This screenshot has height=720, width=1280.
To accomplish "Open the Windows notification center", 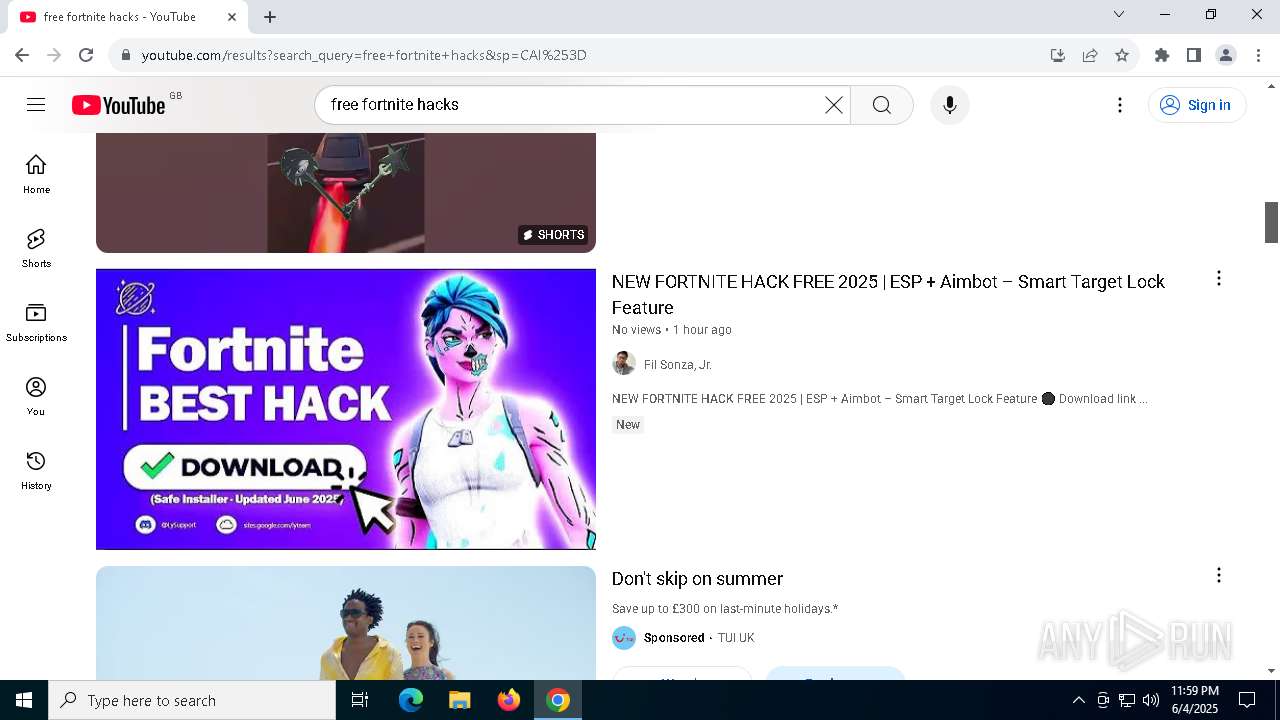I will [1247, 700].
